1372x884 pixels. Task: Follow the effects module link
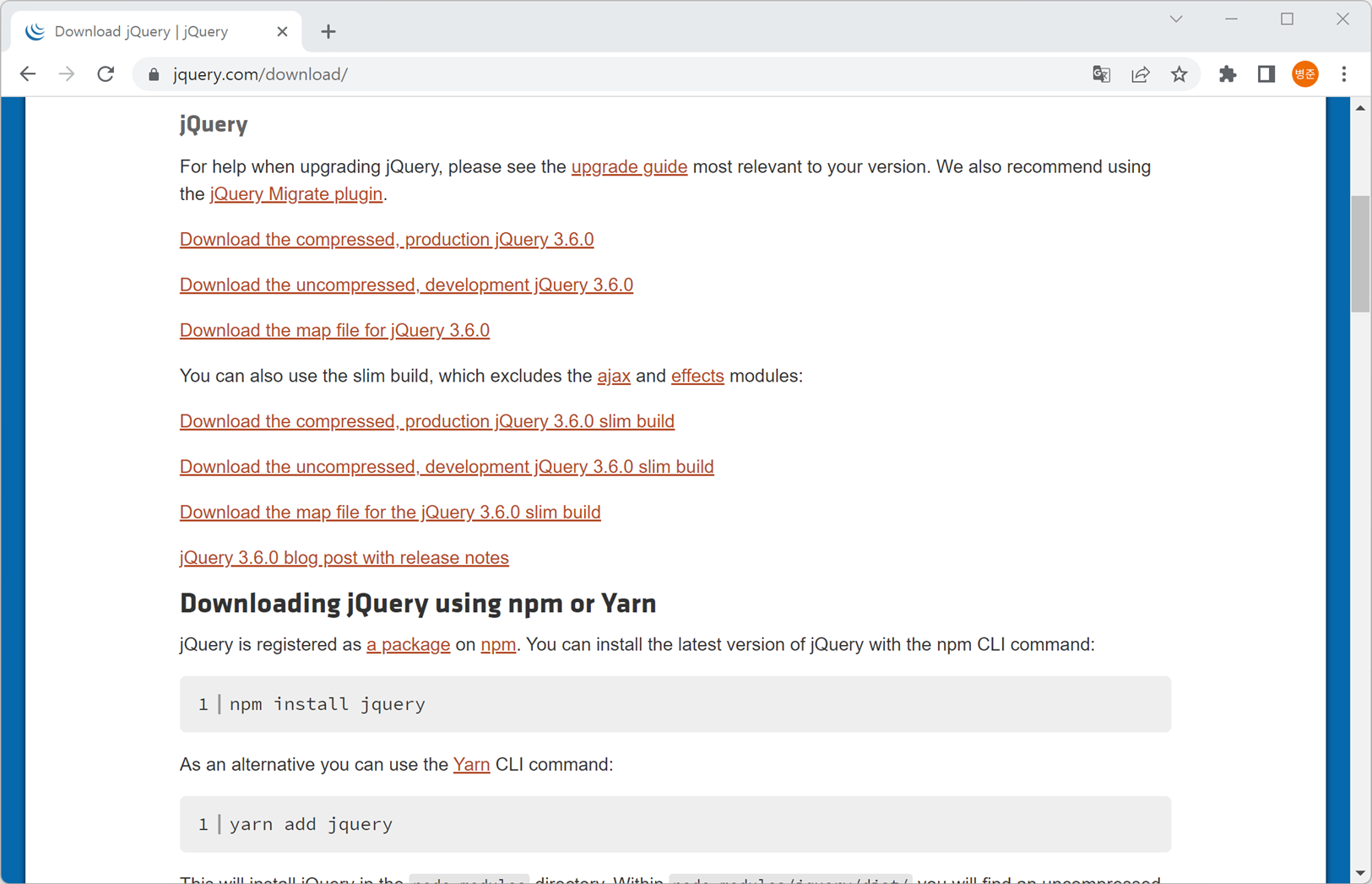pyautogui.click(x=697, y=376)
